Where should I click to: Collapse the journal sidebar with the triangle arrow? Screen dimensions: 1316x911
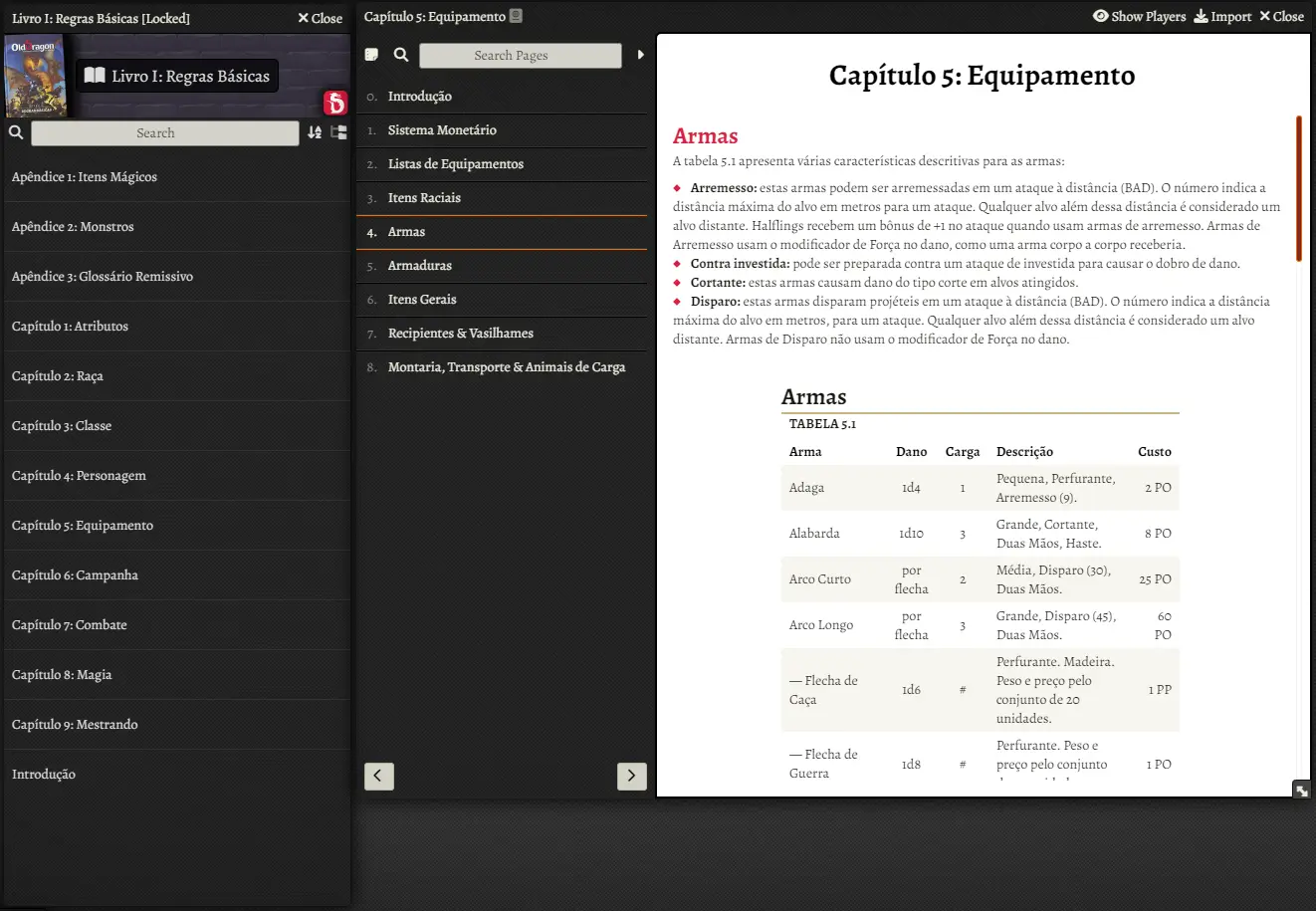coord(640,55)
